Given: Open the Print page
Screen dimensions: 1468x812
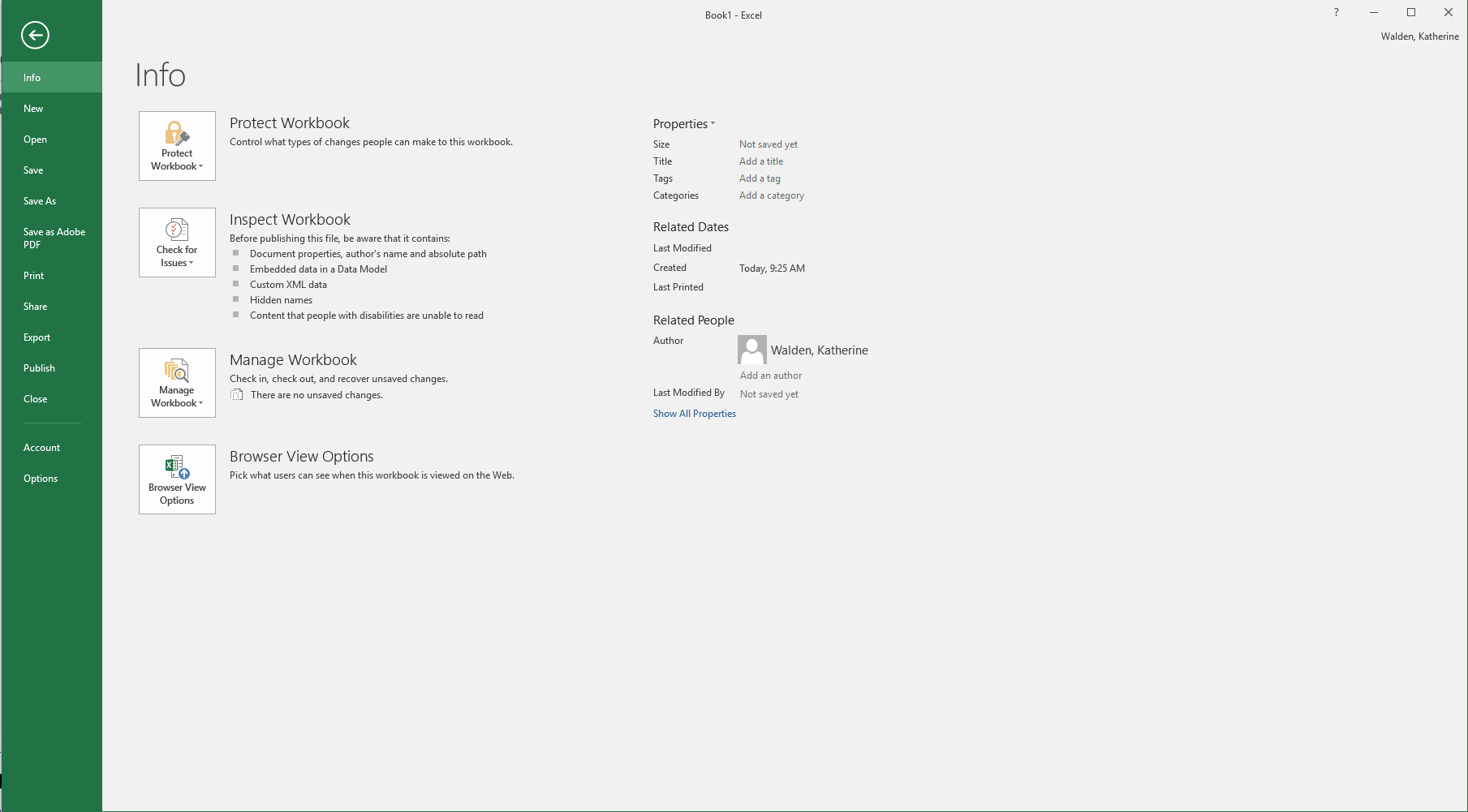Looking at the screenshot, I should click(34, 276).
